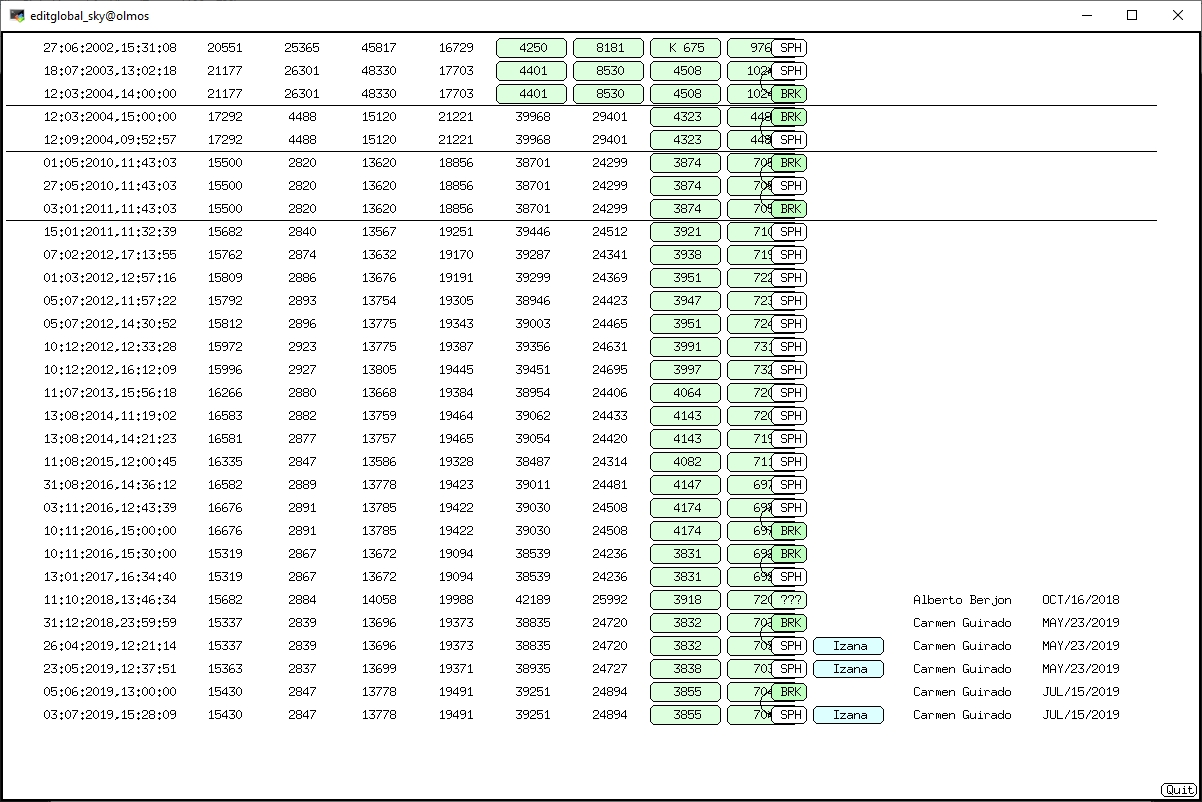
Task: Select 4323 in the 12:09:2004 row
Action: (685, 140)
